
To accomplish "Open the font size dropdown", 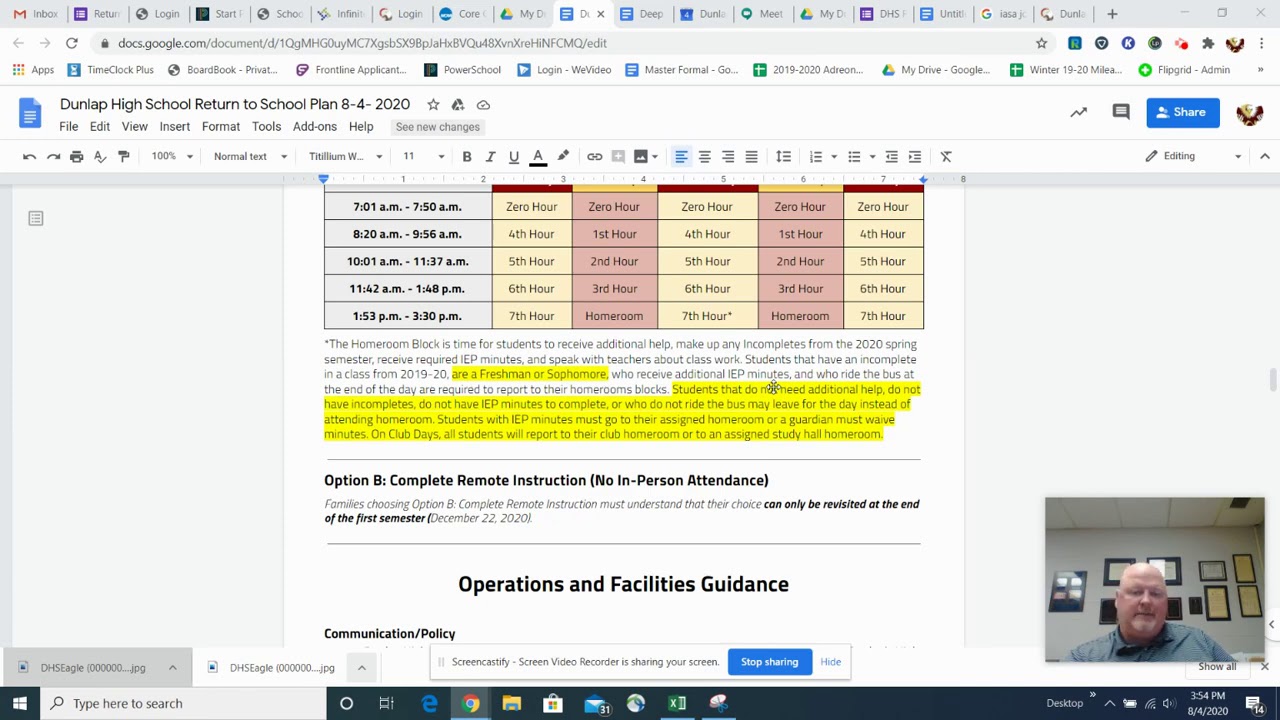I will pyautogui.click(x=424, y=156).
